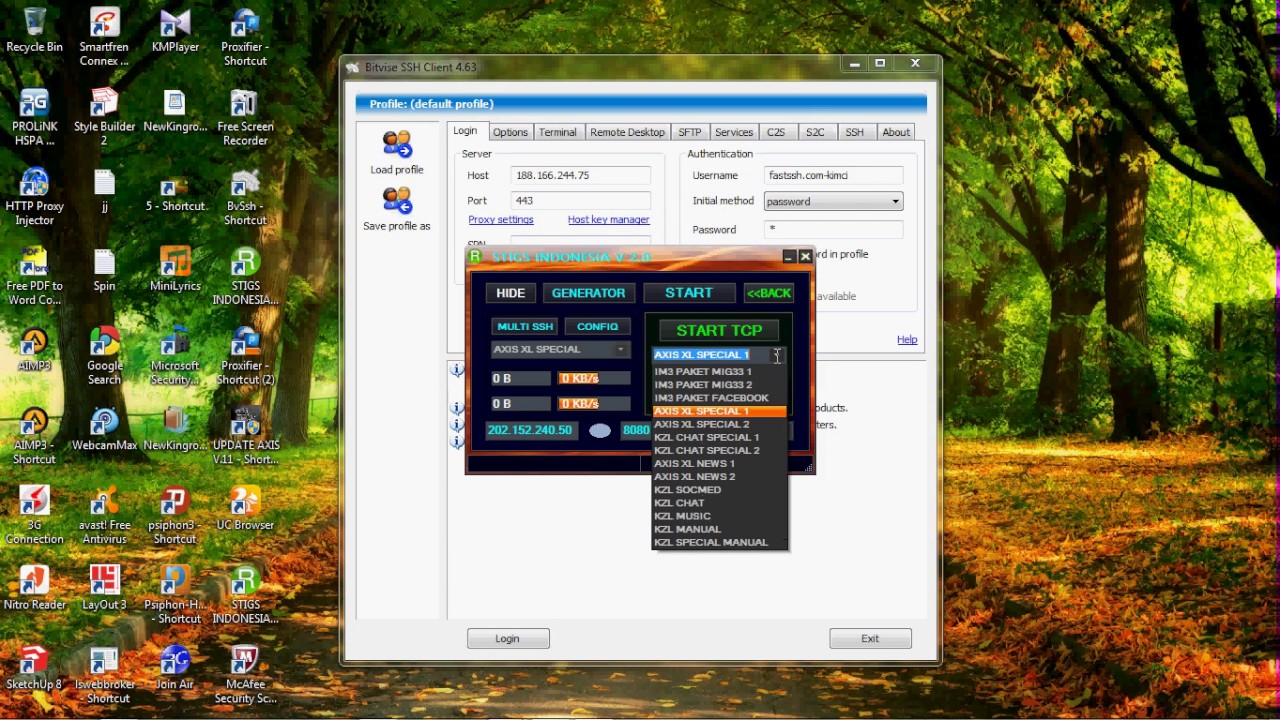This screenshot has width=1280, height=720.
Task: Open psiphon3 shortcut icon
Action: coord(175,516)
